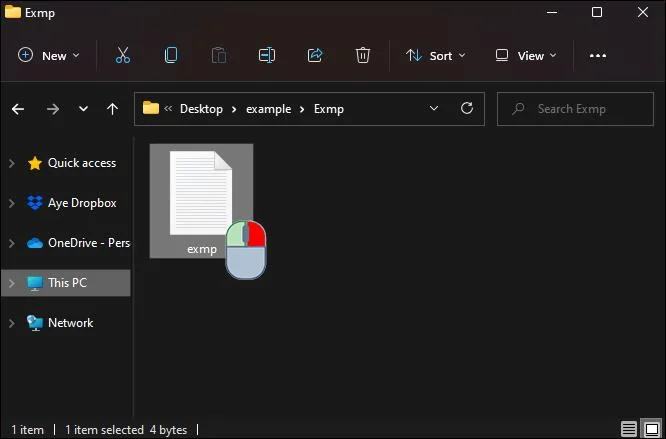
Task: Click the Share icon in toolbar
Action: [315, 55]
